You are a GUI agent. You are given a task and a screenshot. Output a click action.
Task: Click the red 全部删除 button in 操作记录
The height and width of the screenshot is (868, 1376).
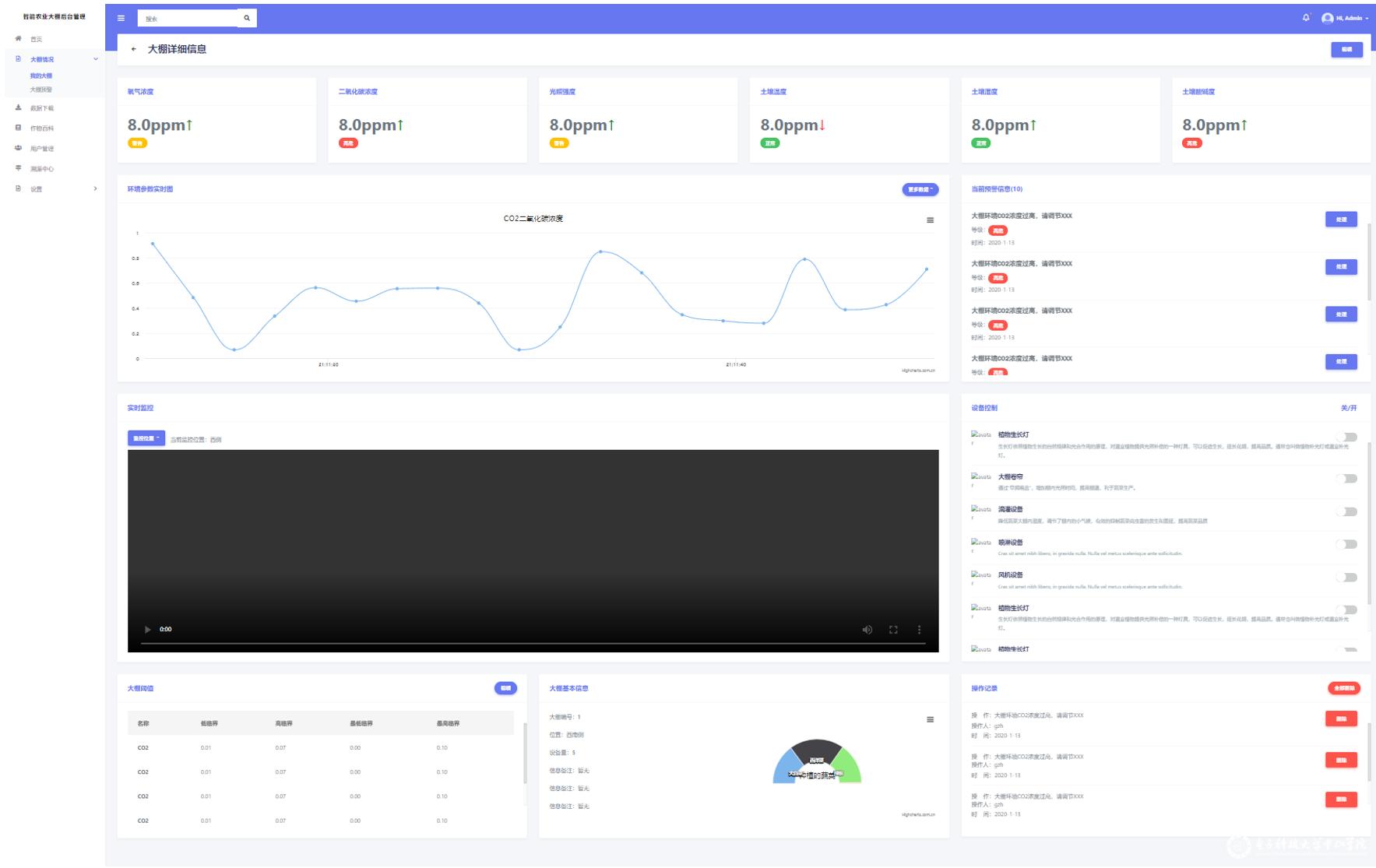click(x=1343, y=688)
